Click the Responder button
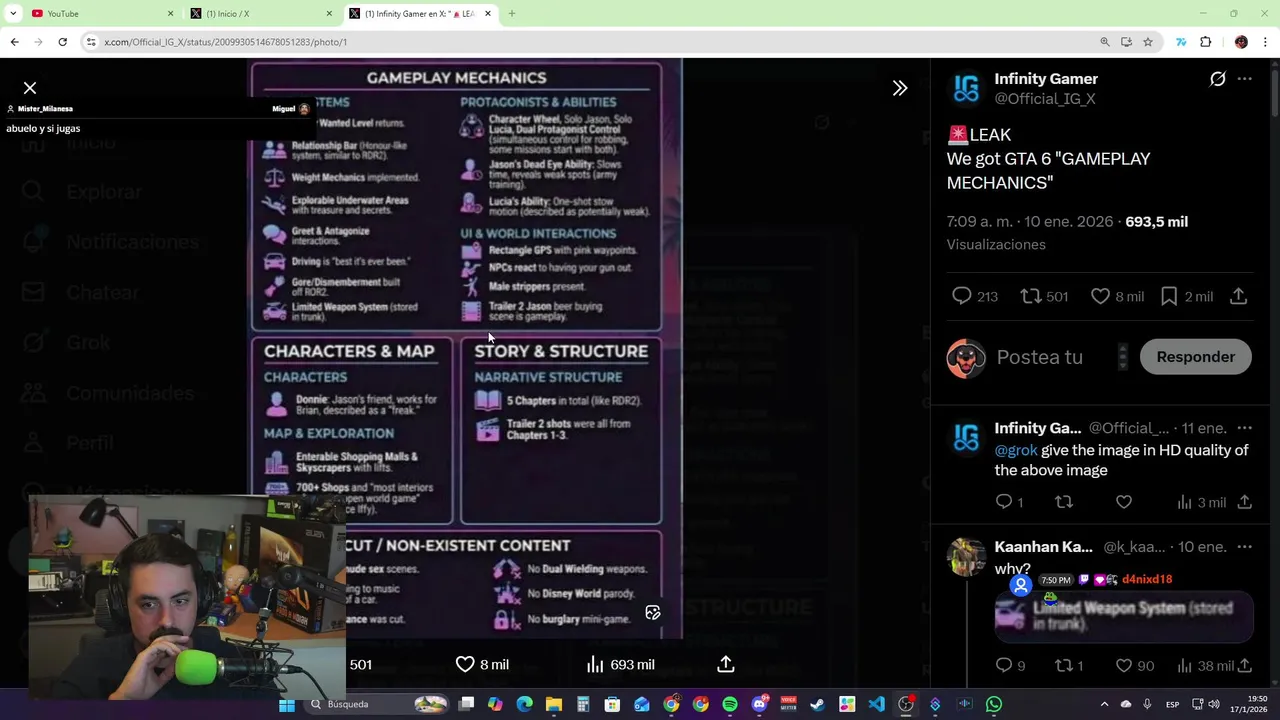The width and height of the screenshot is (1280, 720). (x=1195, y=357)
